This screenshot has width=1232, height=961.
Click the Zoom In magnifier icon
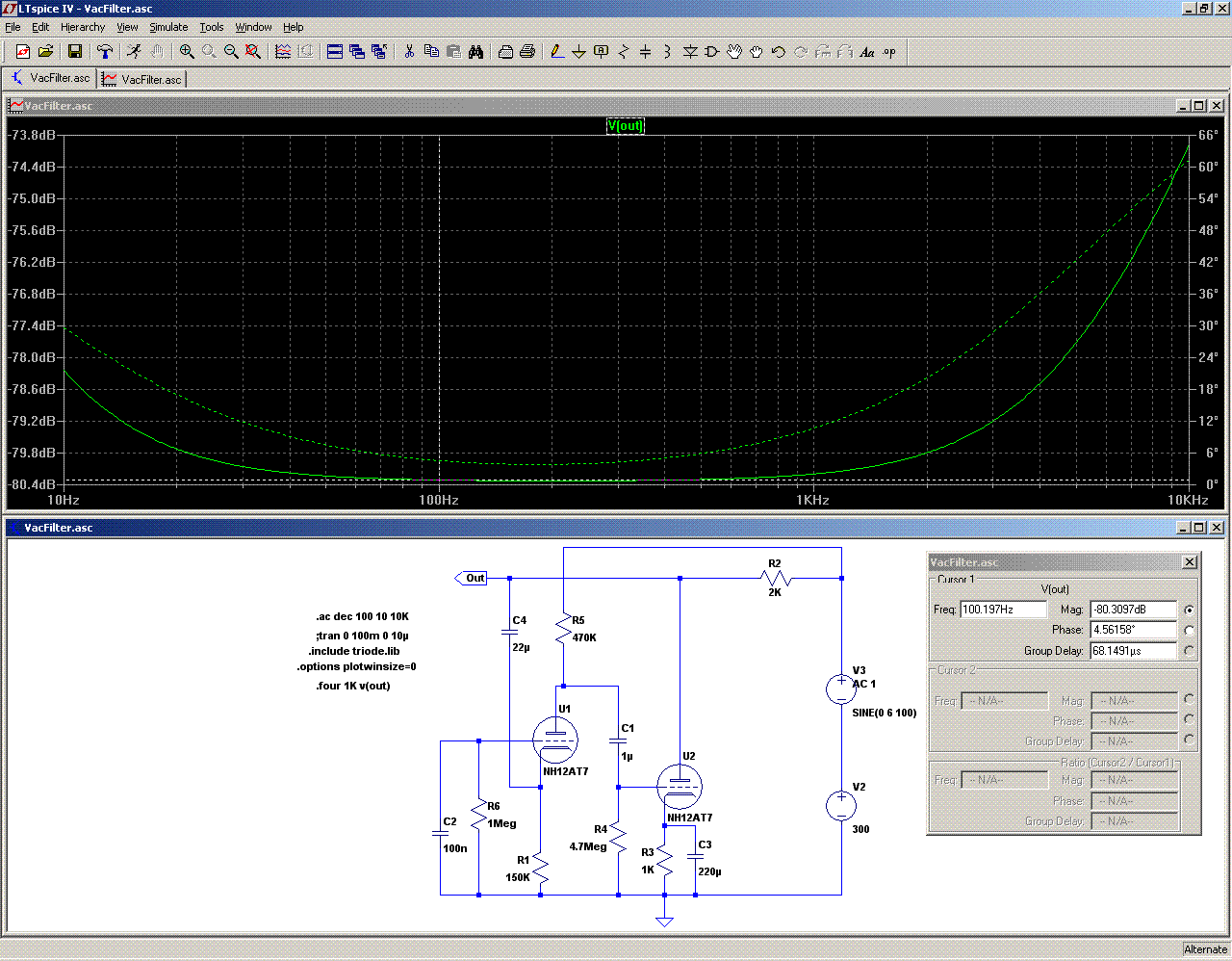point(187,52)
